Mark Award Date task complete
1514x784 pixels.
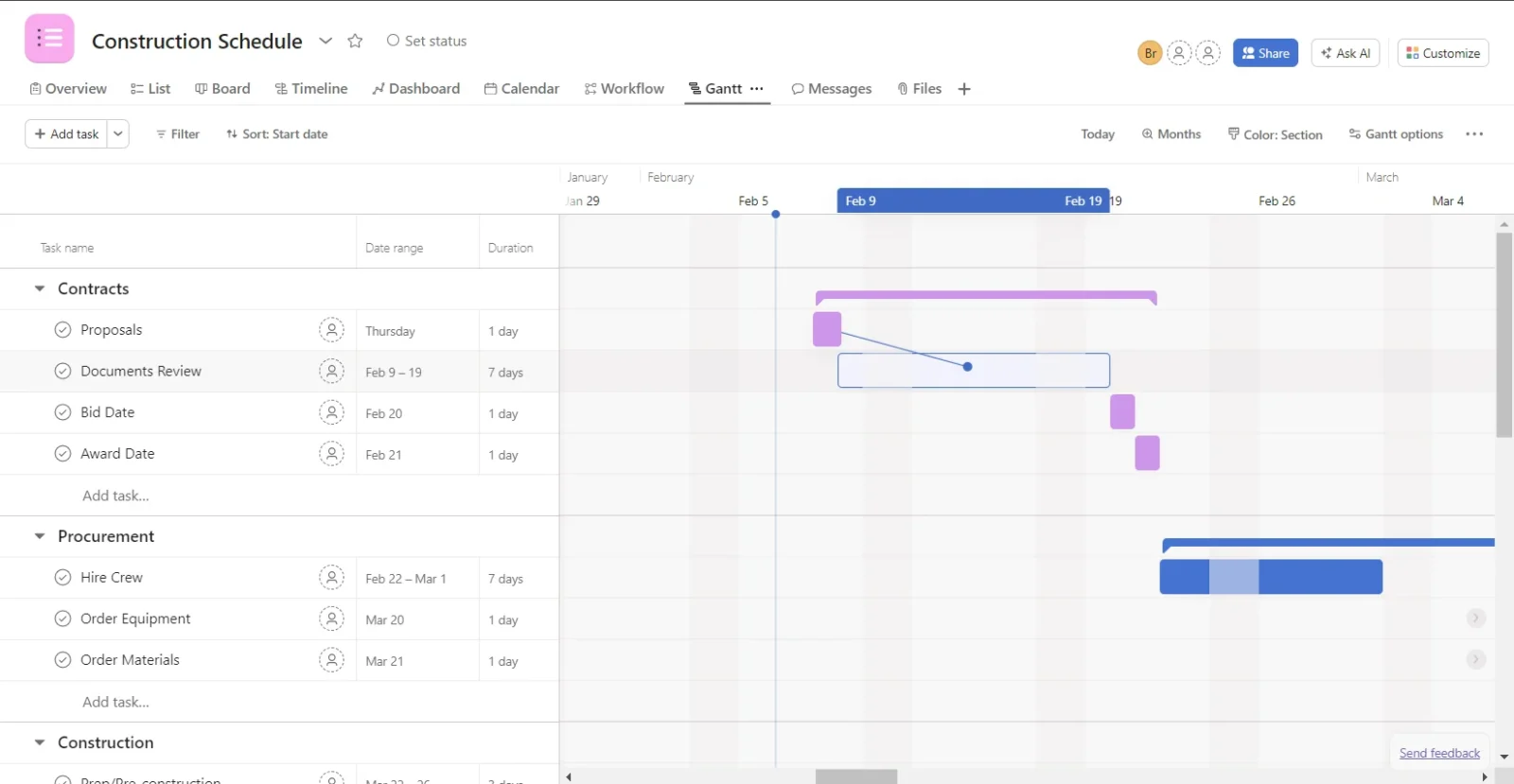click(62, 454)
